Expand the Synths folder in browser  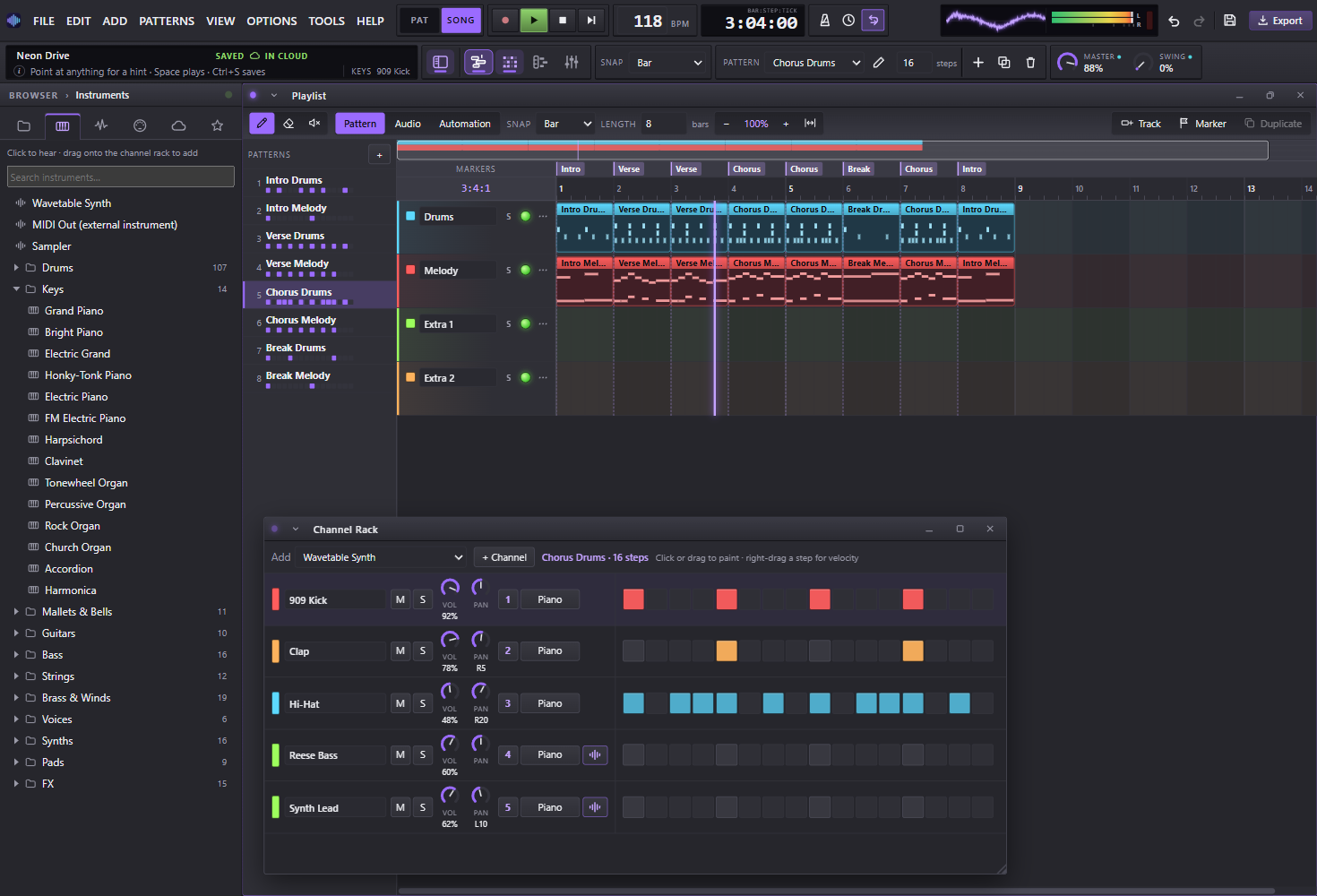(16, 741)
